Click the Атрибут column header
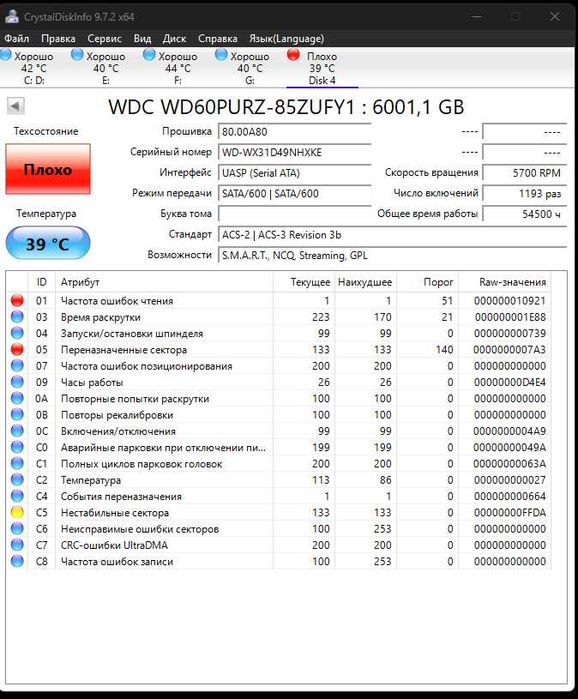This screenshot has height=699, width=578. click(x=164, y=282)
